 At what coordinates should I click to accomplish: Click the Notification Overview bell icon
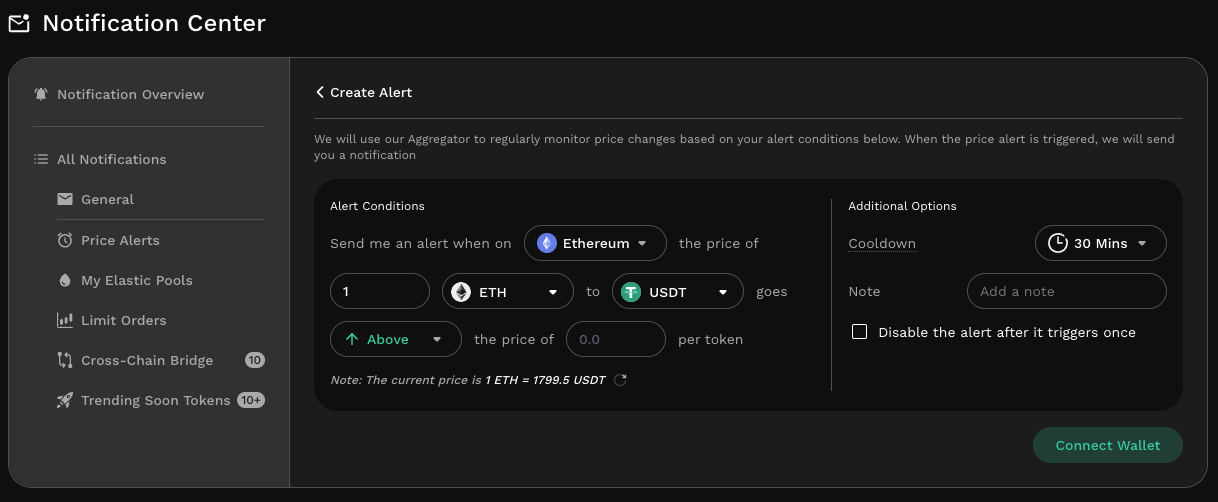click(x=41, y=94)
